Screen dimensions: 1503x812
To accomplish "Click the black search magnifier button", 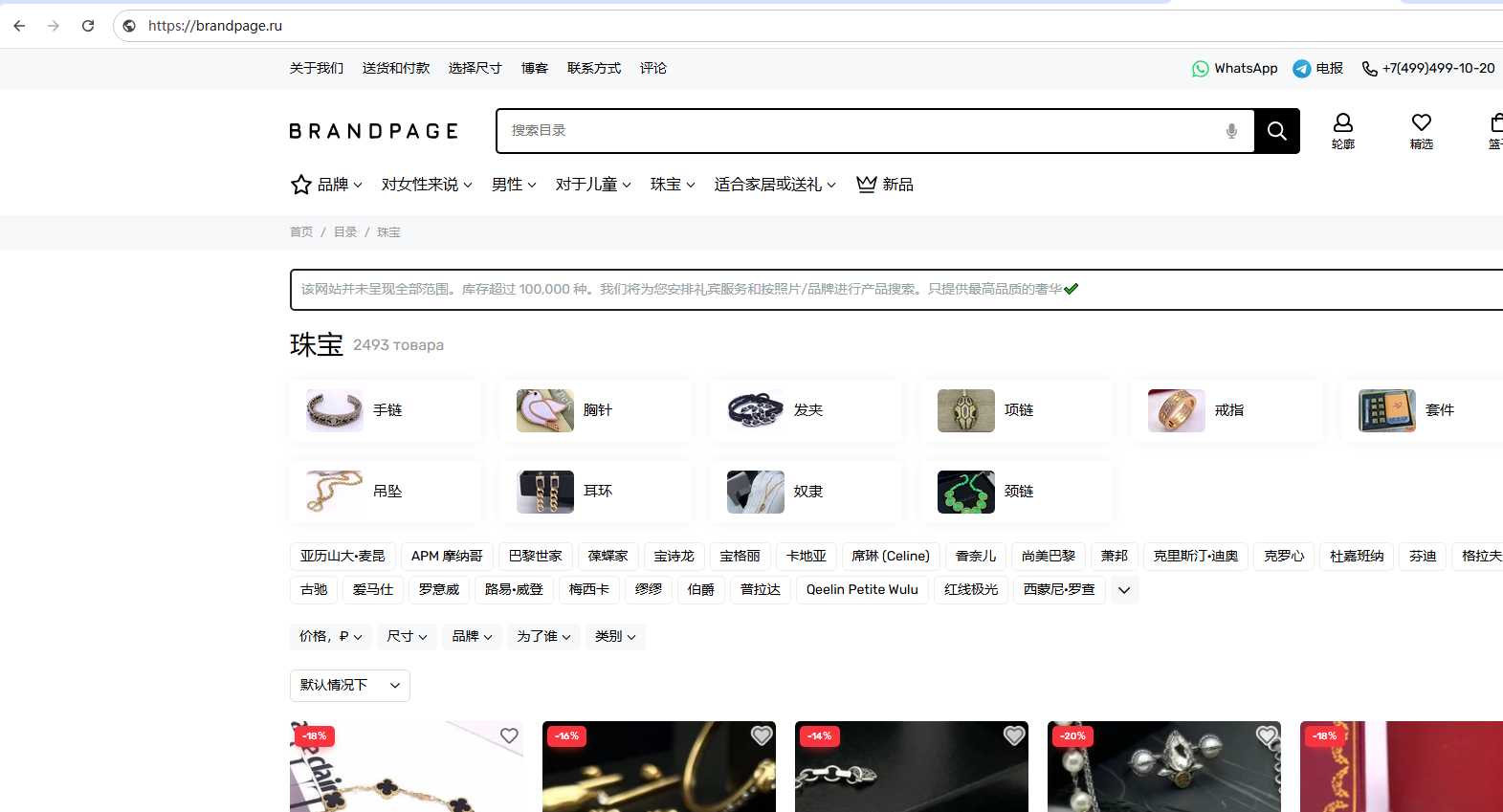I will (1276, 131).
